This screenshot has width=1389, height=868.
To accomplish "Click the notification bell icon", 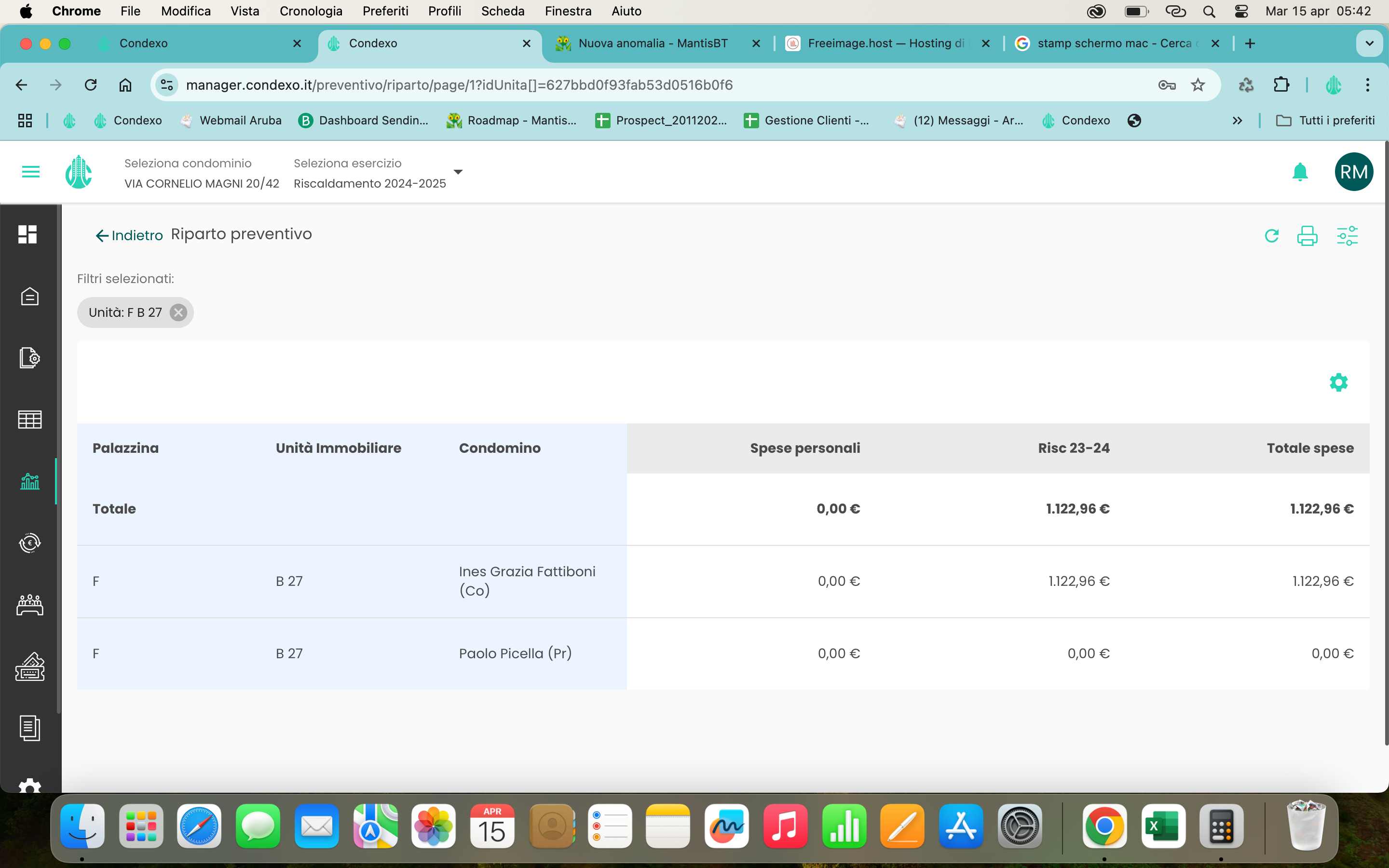I will [1299, 172].
